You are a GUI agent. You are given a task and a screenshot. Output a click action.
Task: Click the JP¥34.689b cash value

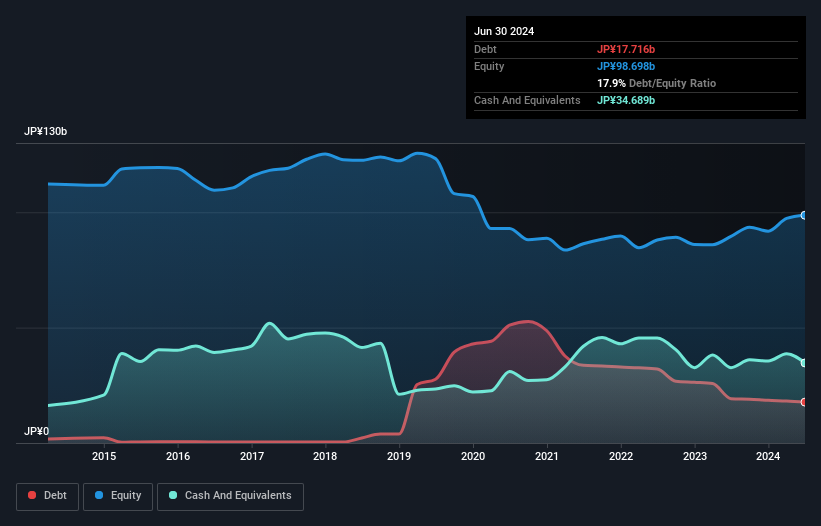tap(626, 100)
